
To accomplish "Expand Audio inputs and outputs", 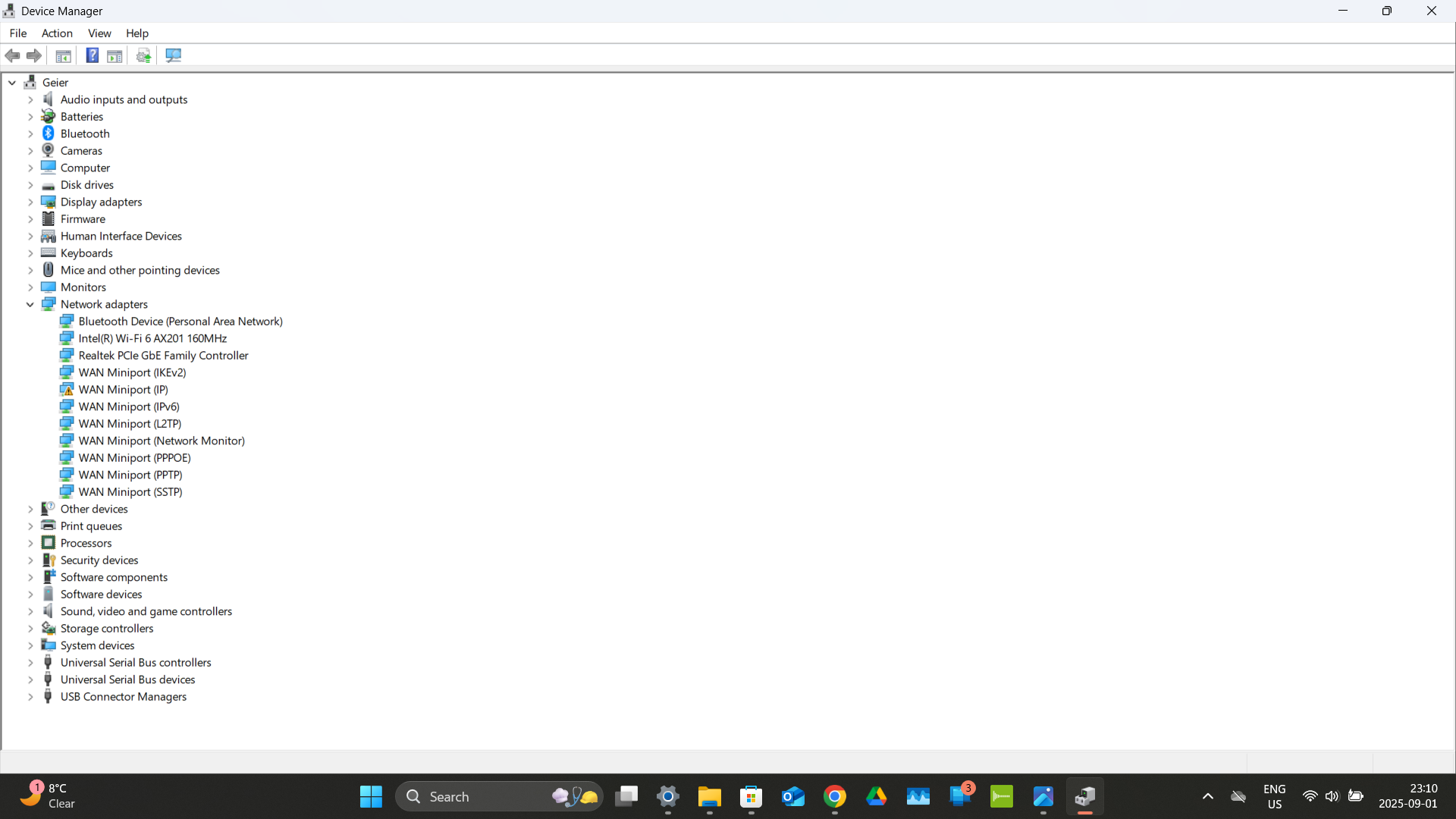I will pyautogui.click(x=30, y=99).
